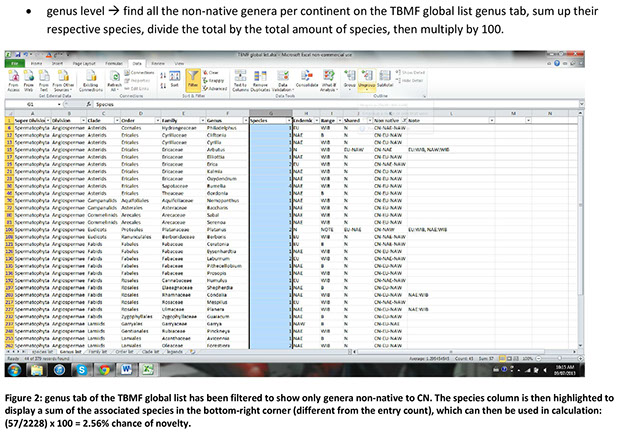Open the What-If Analysis menu
618x434 pixels.
click(329, 80)
